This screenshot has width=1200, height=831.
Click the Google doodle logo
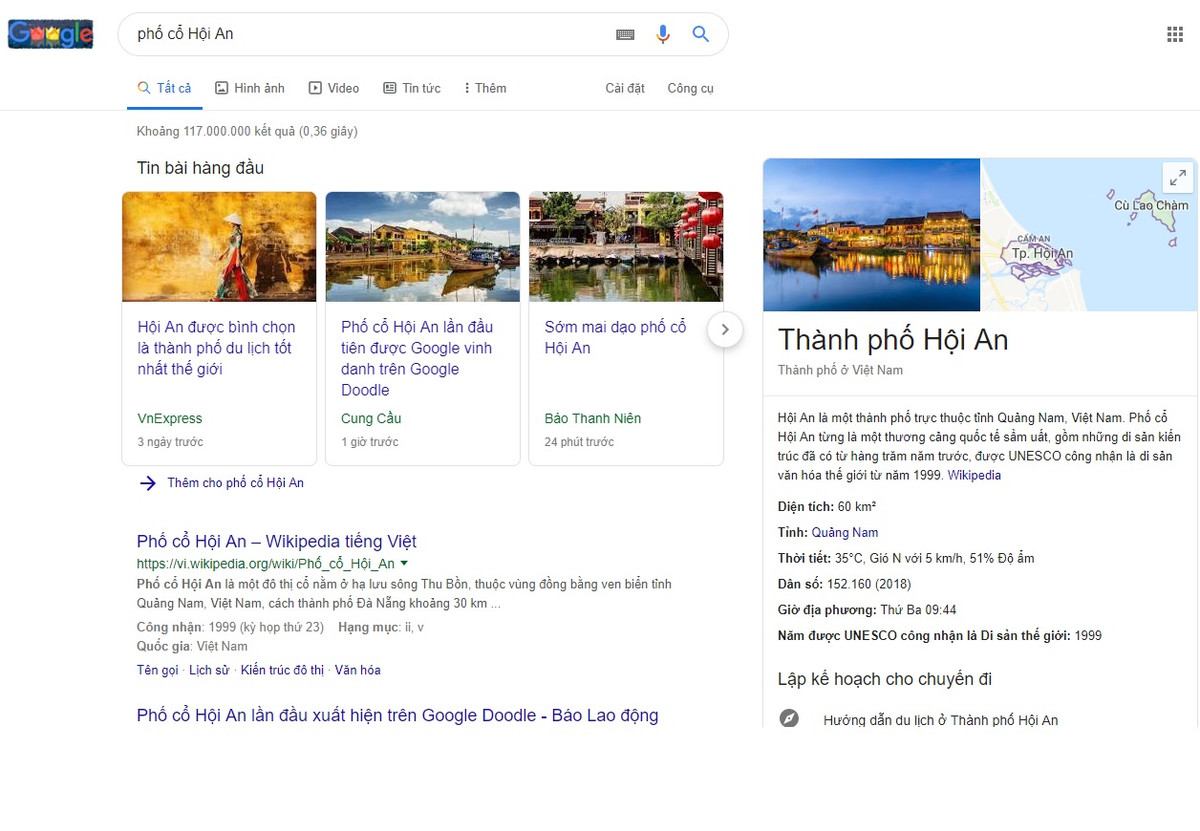click(x=50, y=33)
